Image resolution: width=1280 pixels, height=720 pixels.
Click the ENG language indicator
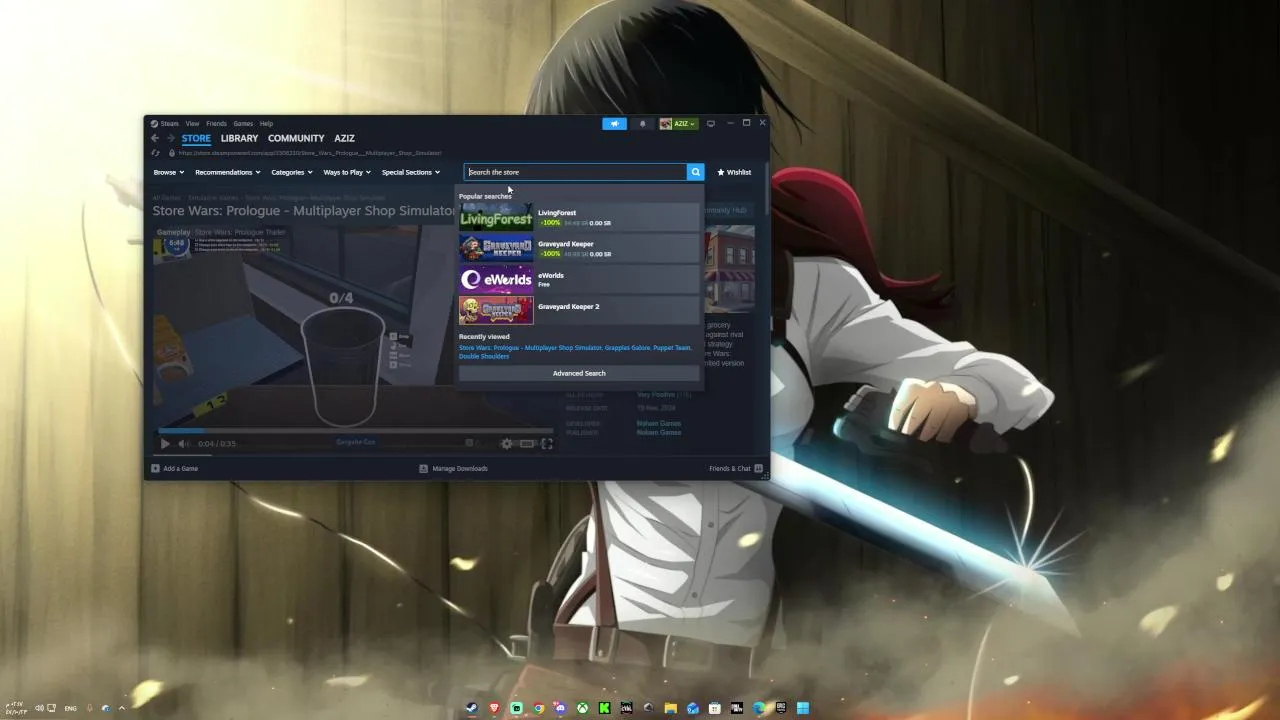pos(70,708)
